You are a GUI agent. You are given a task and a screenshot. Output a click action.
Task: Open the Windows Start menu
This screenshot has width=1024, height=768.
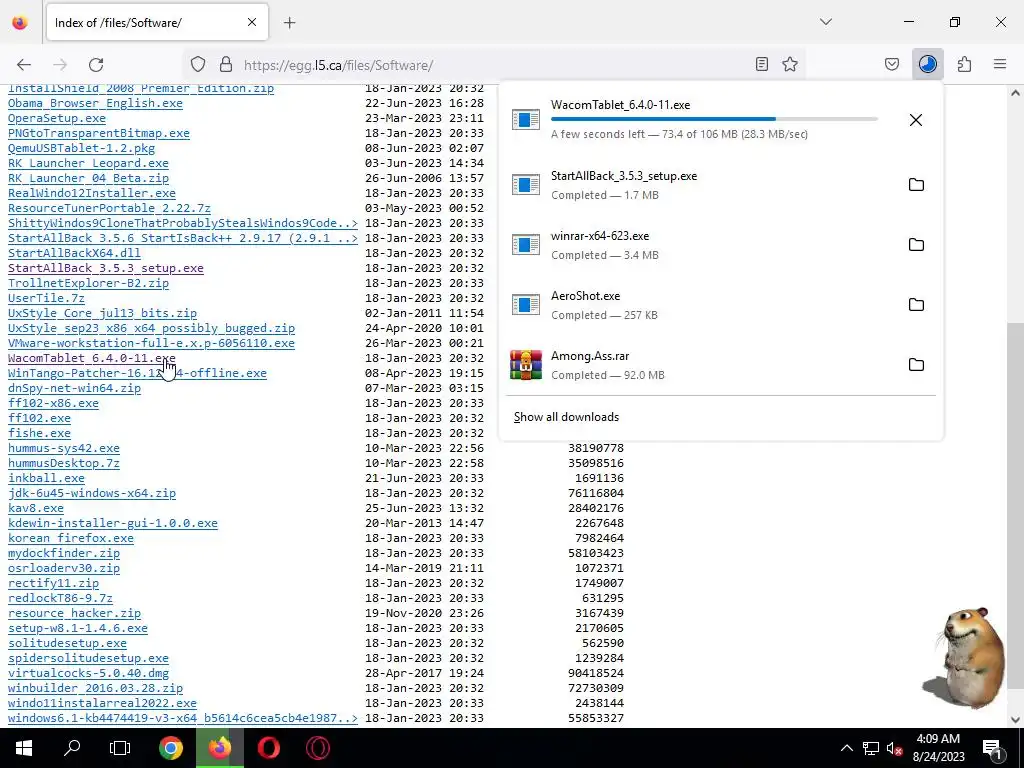pyautogui.click(x=24, y=748)
